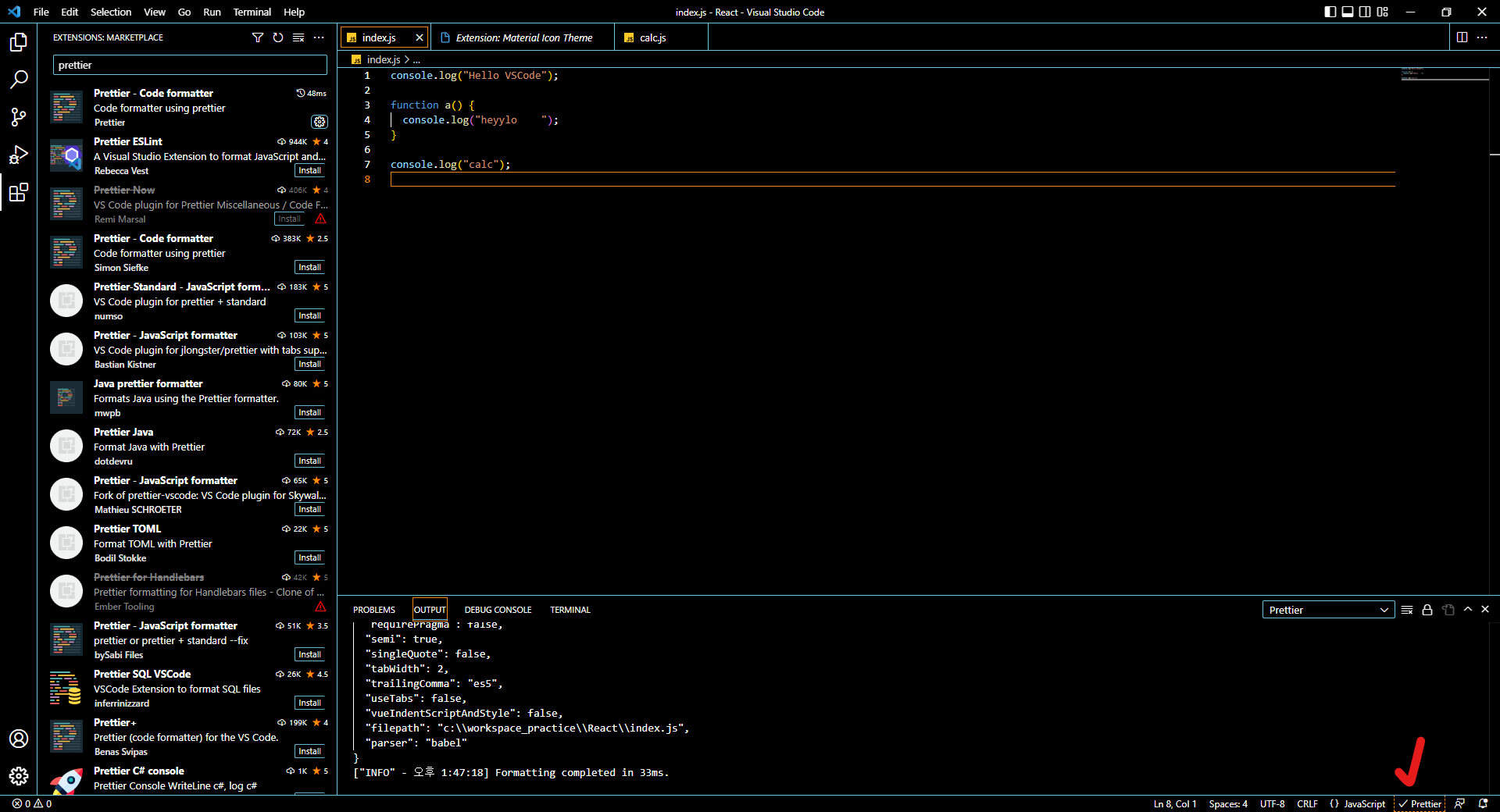Viewport: 1500px width, 812px height.
Task: Click the extensions search input field
Action: coord(190,65)
